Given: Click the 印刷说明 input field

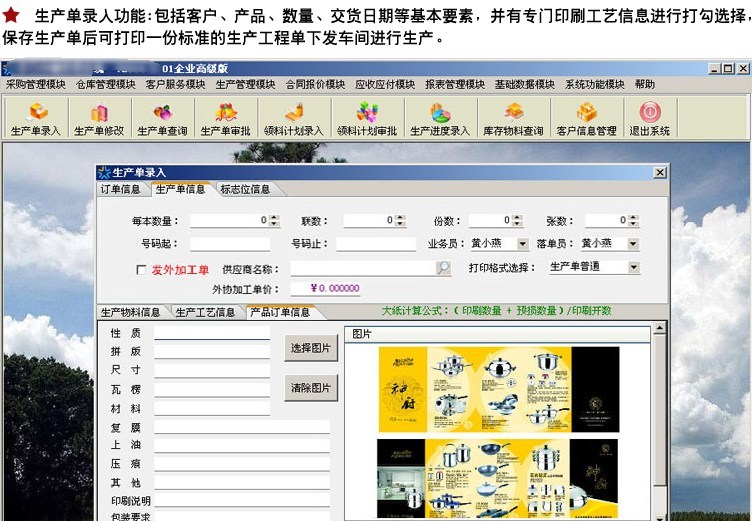Looking at the screenshot, I should pos(242,500).
